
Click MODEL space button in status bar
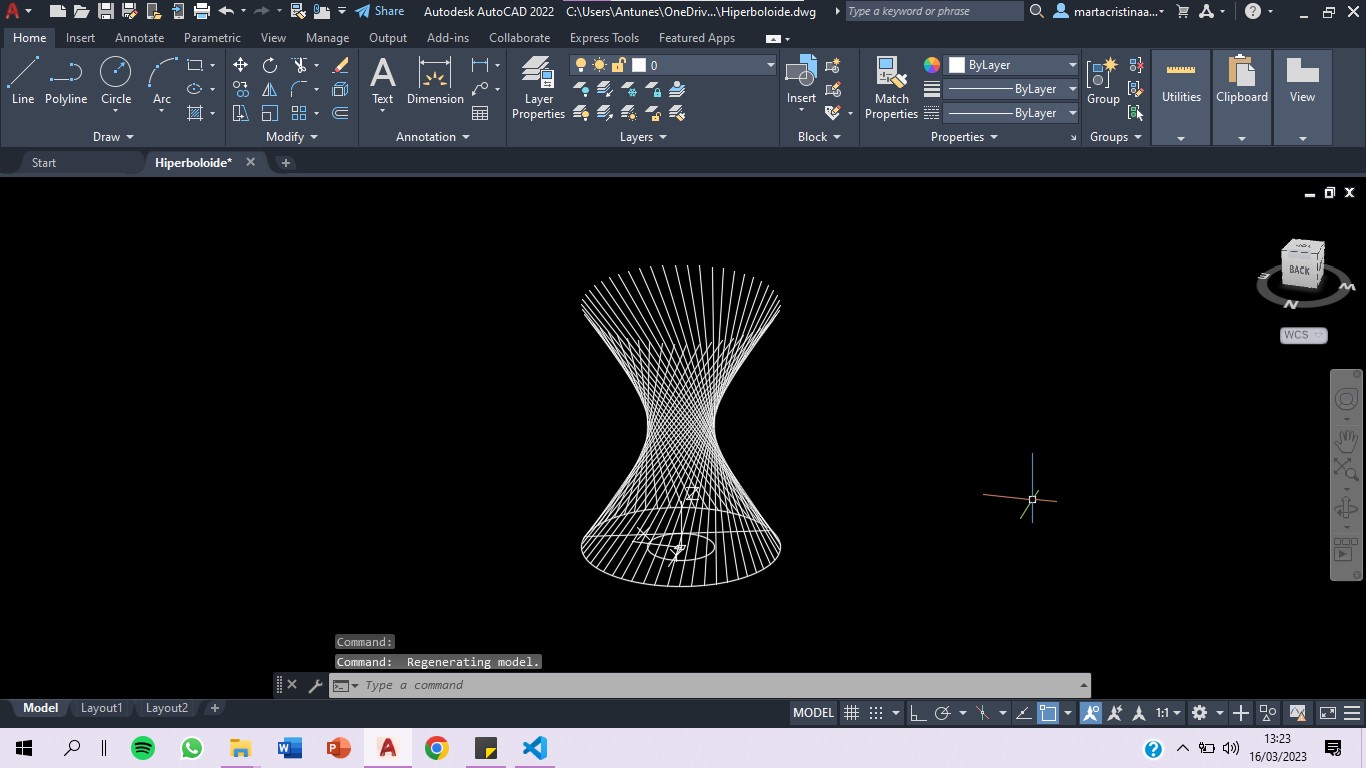813,713
